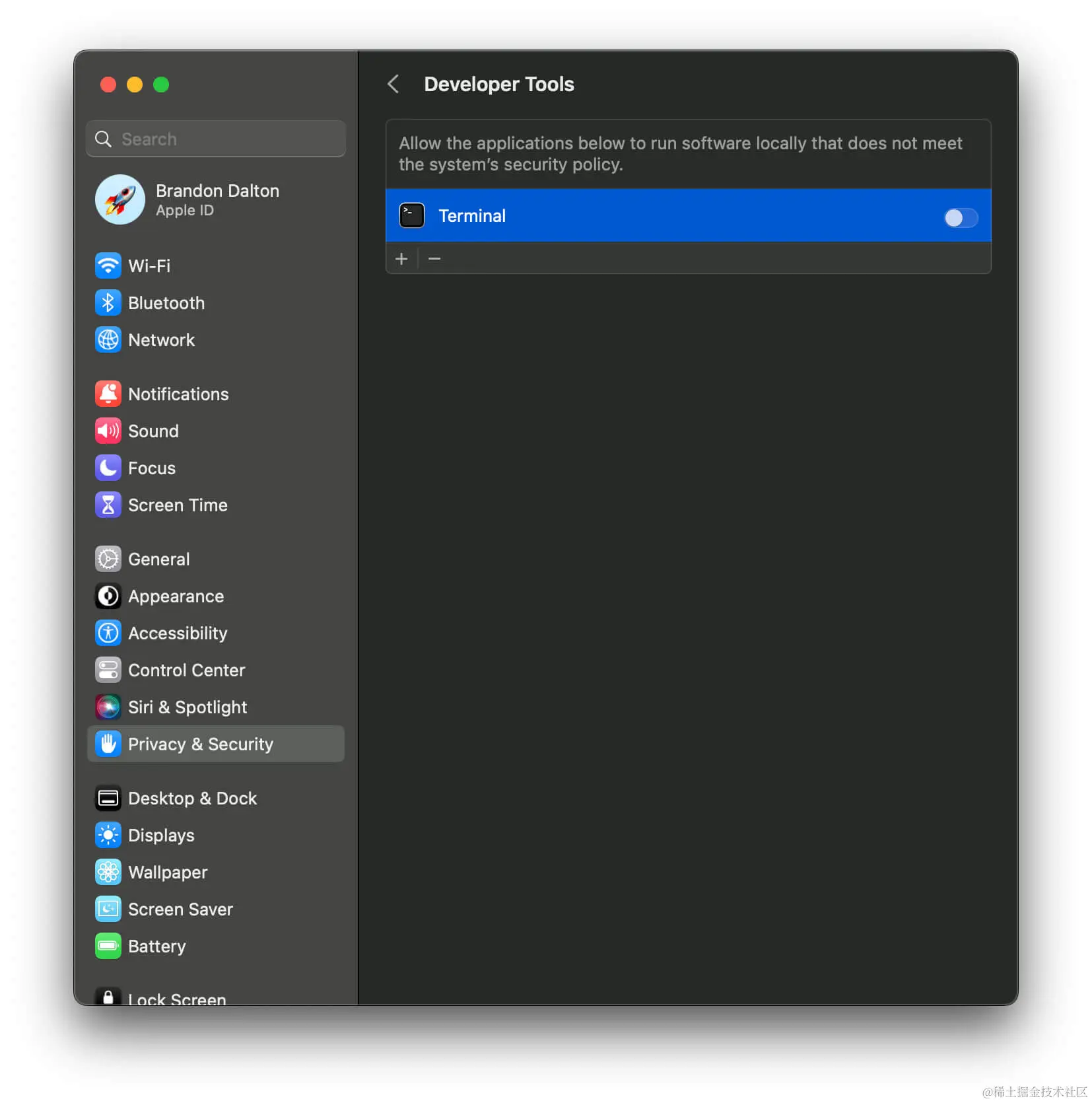Viewport: 1092px width, 1103px height.
Task: Click the search magnifier icon
Action: coord(103,139)
